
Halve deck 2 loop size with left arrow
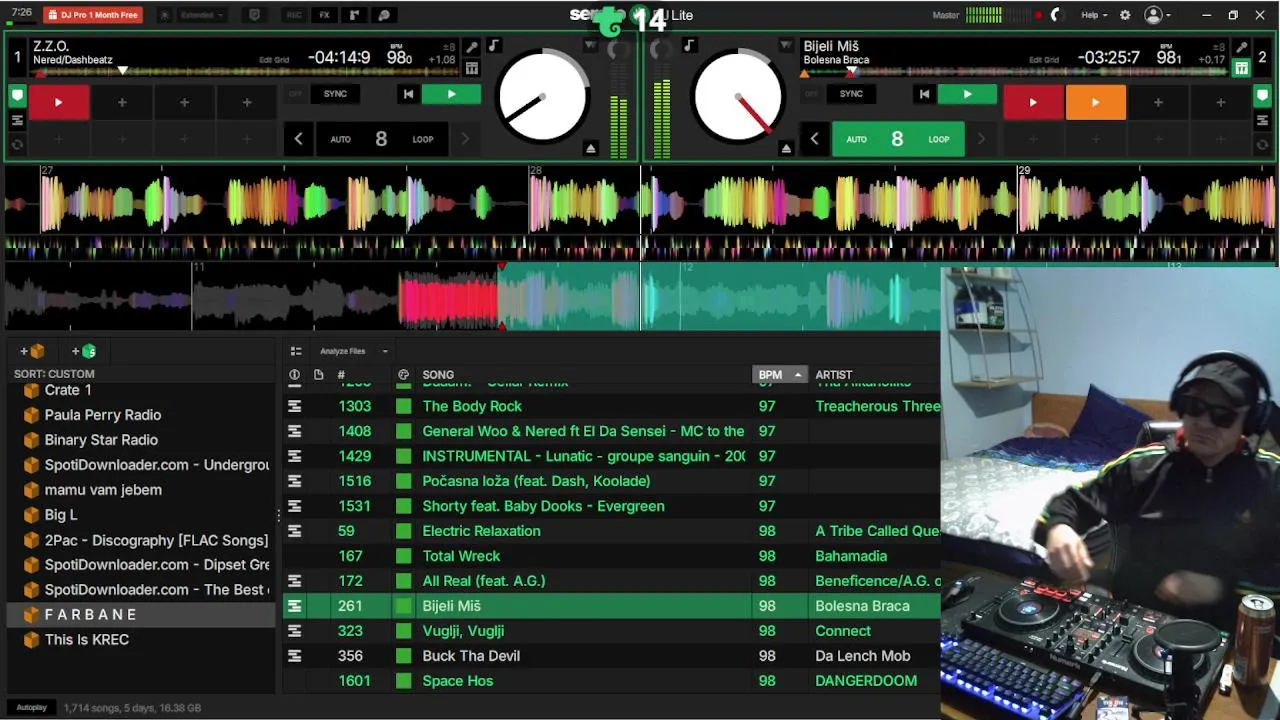coord(814,139)
